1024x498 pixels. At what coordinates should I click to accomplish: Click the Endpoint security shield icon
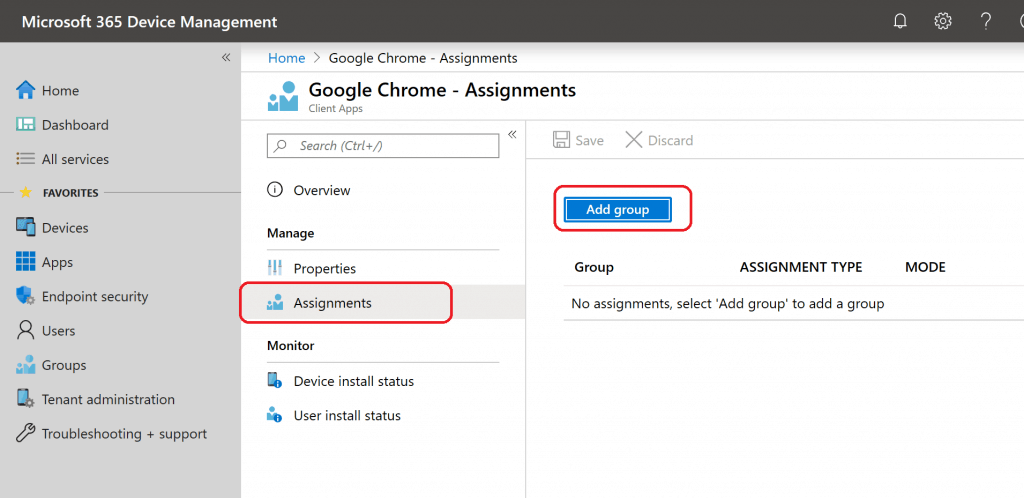click(x=25, y=296)
